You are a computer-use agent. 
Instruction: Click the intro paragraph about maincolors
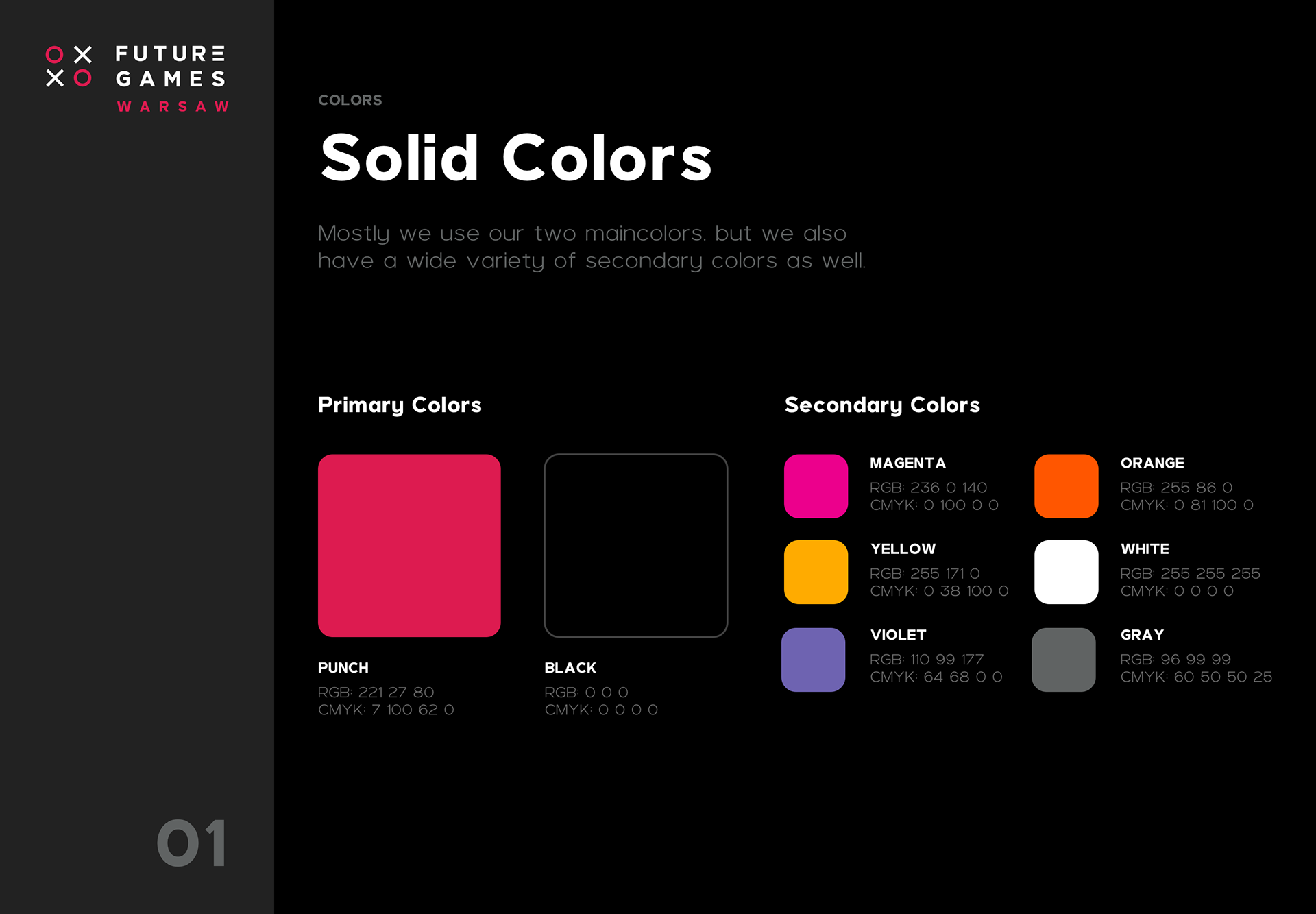[592, 247]
